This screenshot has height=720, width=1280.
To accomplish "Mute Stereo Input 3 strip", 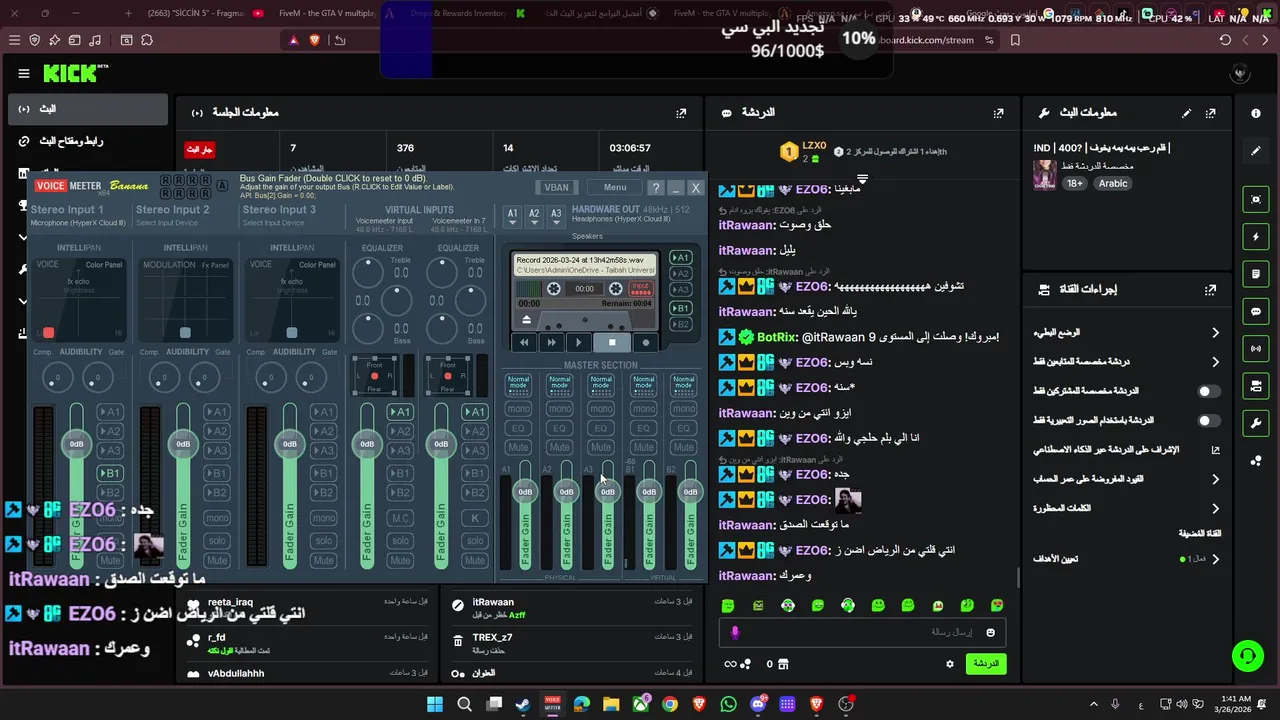I will tap(323, 560).
